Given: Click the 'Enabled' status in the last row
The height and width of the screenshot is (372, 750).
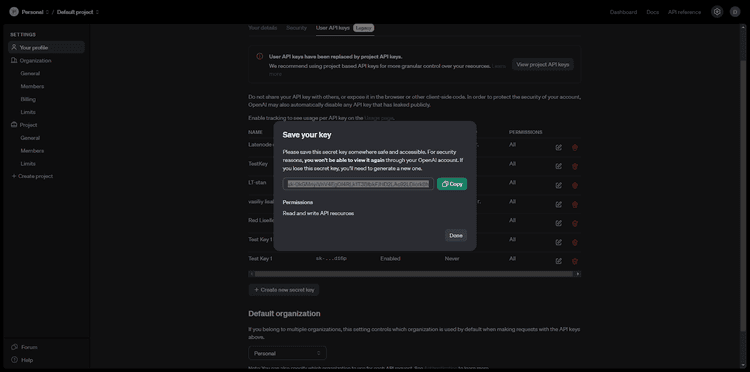Looking at the screenshot, I should pos(390,259).
